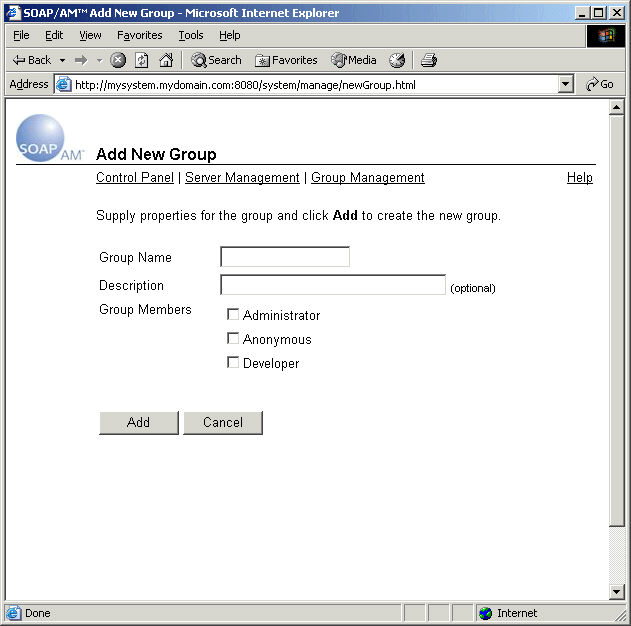Click the vertical scrollbar down arrow

click(x=616, y=592)
